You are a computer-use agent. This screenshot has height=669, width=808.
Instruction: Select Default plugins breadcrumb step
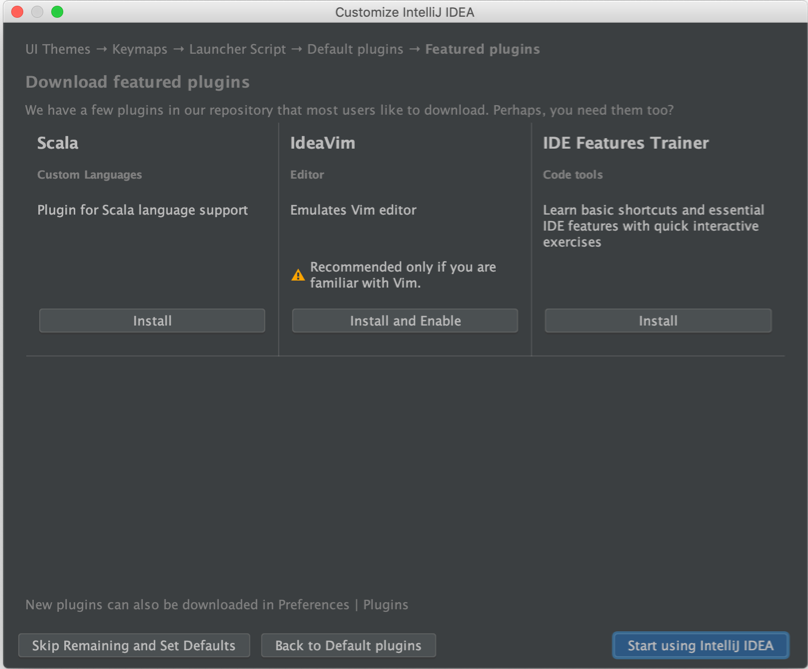(x=355, y=49)
